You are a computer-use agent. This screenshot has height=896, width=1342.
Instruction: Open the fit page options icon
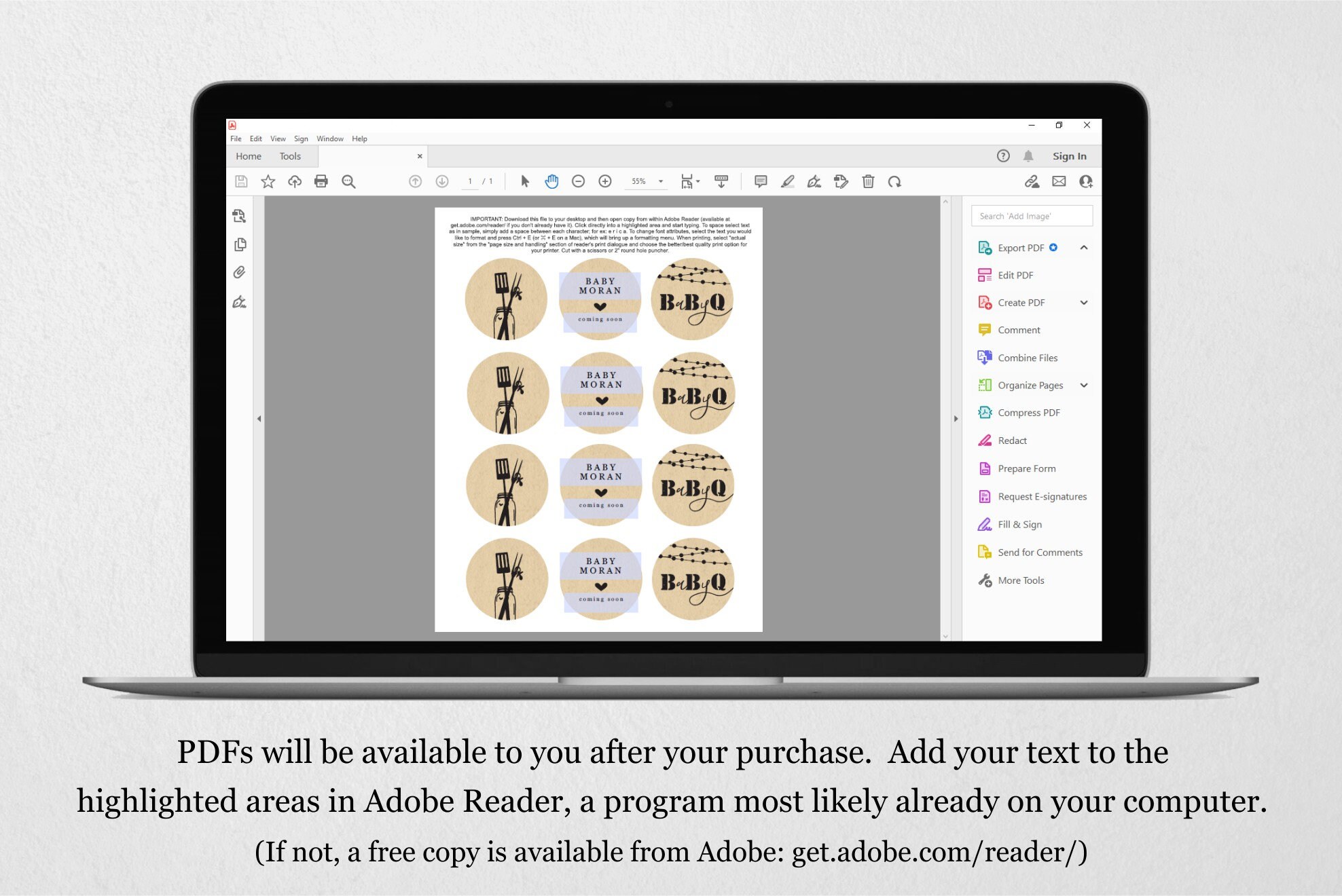click(x=690, y=181)
